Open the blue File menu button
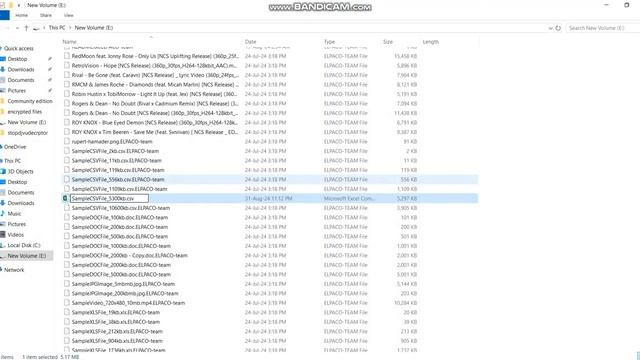The image size is (640, 360). [4, 16]
